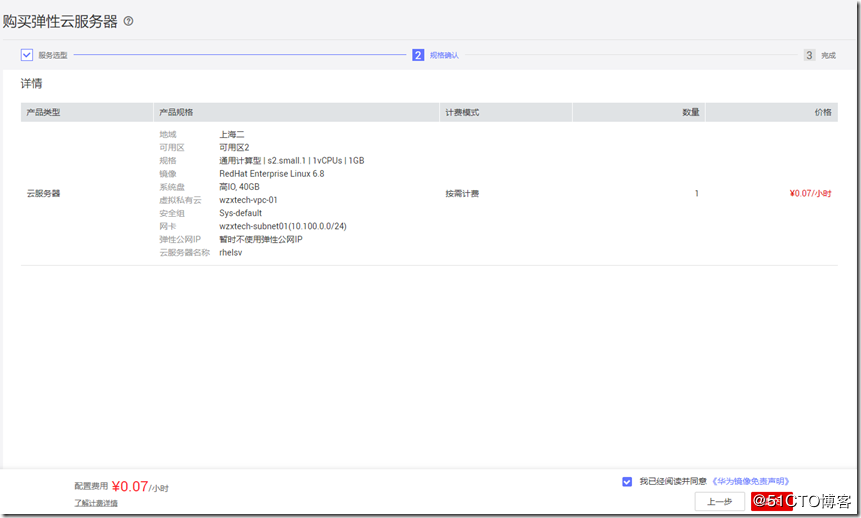The width and height of the screenshot is (861, 518).
Task: Click the 暂时不使用弹性公网IP value
Action: [261, 240]
